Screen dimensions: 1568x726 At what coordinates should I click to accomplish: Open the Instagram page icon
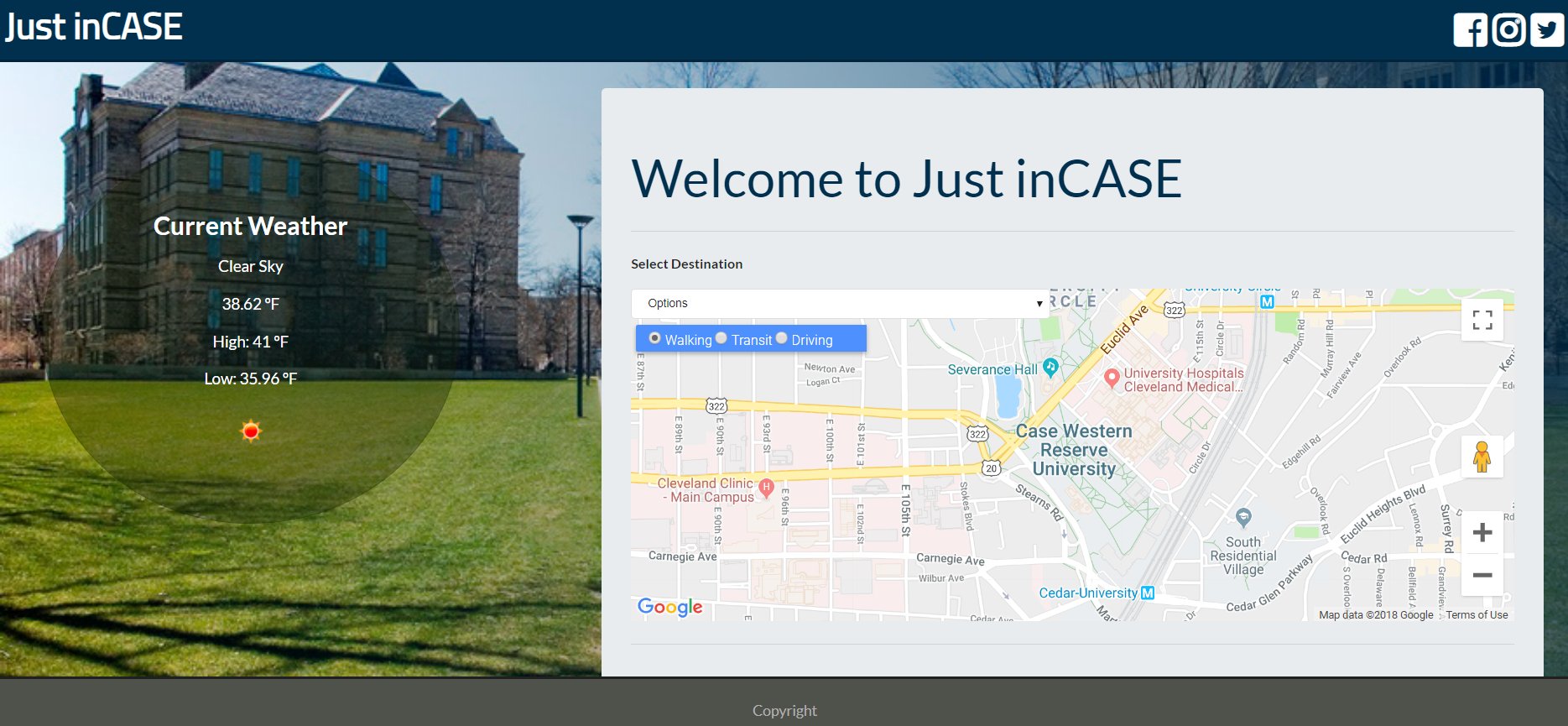[x=1508, y=30]
